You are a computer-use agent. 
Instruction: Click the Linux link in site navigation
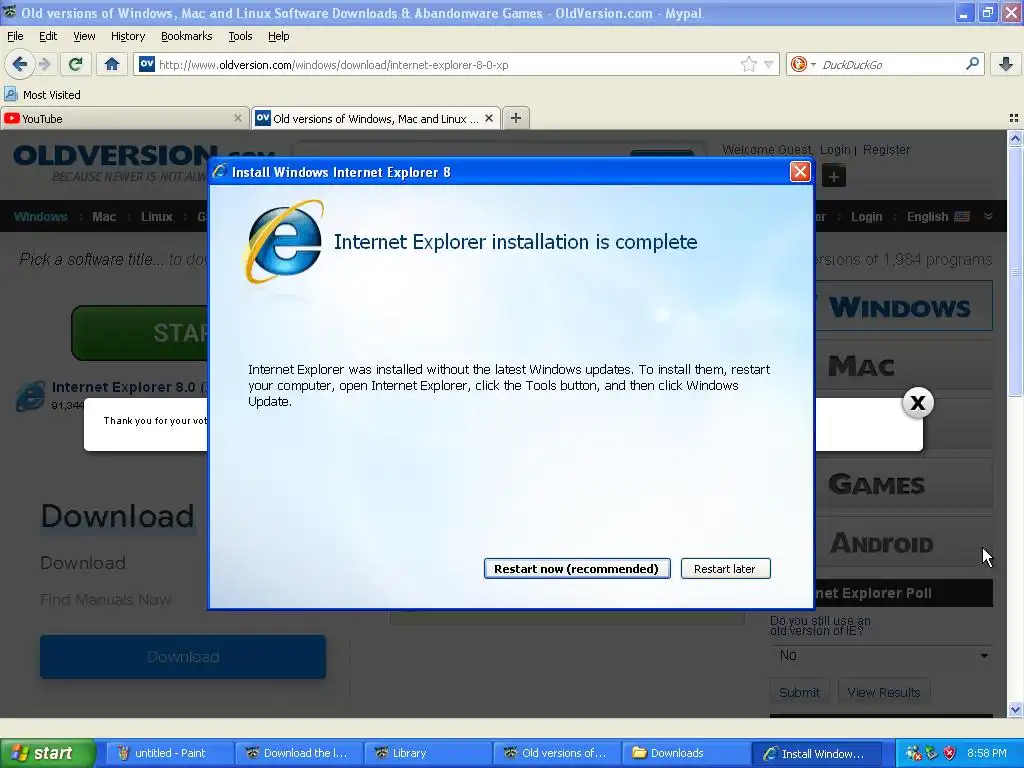click(x=157, y=217)
